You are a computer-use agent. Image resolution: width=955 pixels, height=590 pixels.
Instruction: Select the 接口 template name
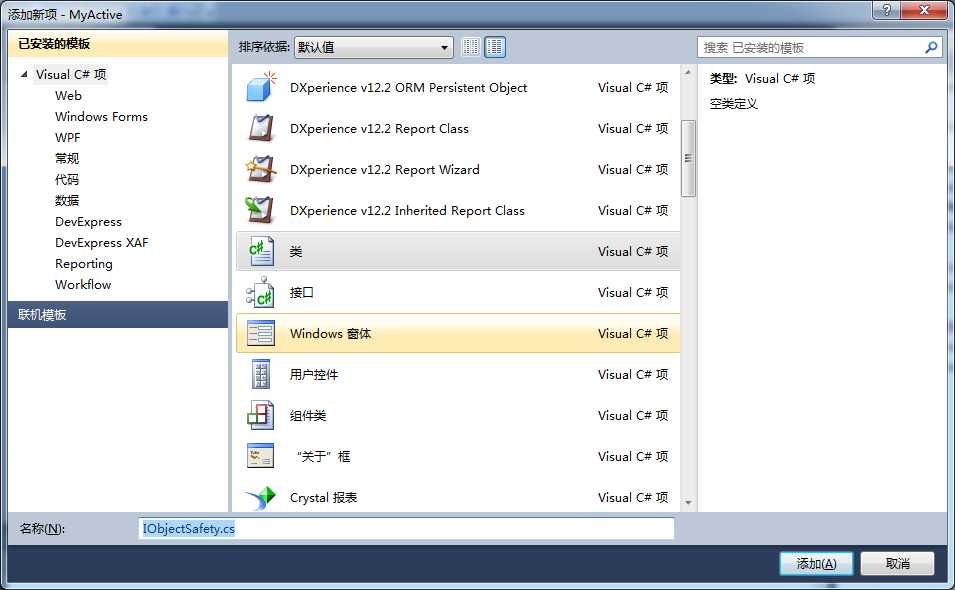click(x=301, y=292)
